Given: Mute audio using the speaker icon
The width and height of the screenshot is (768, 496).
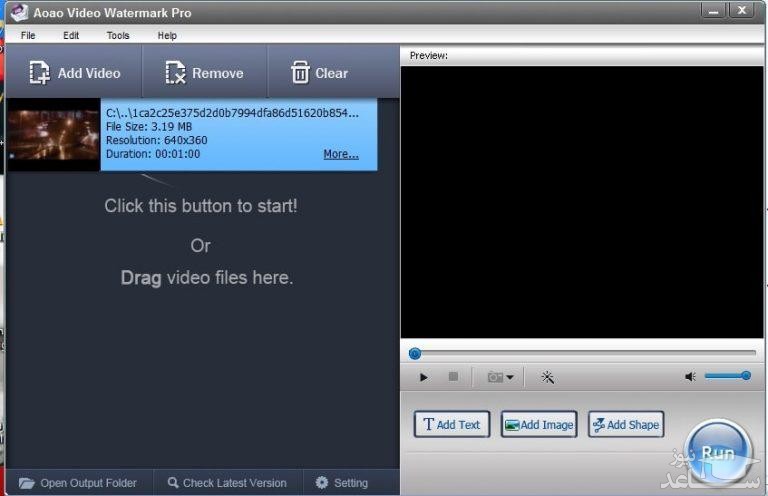Looking at the screenshot, I should pyautogui.click(x=690, y=377).
